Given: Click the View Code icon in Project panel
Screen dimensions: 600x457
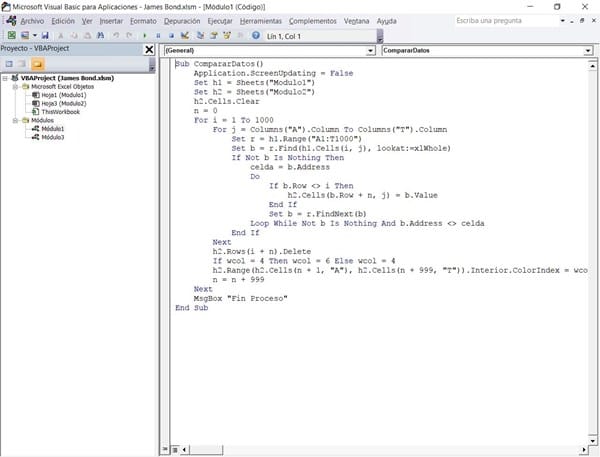Looking at the screenshot, I should pos(8,63).
